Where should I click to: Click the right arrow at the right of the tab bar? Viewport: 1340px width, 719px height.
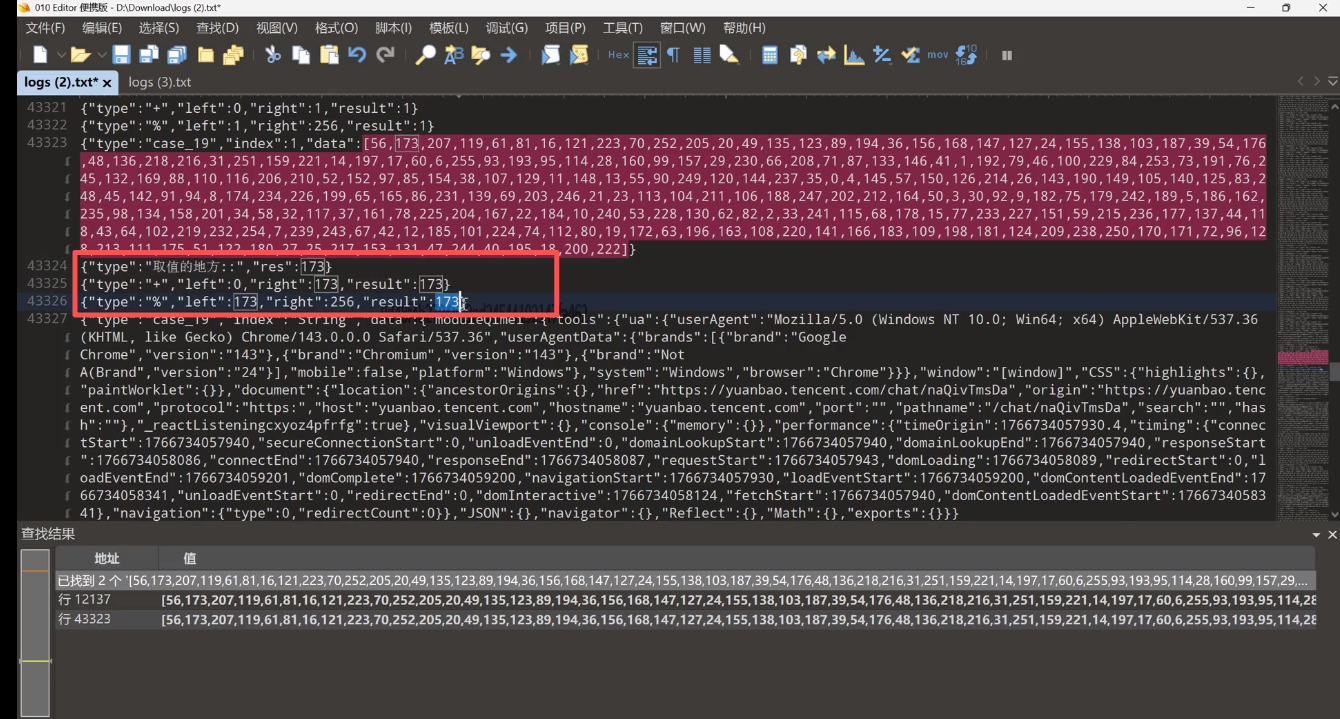tap(1316, 81)
